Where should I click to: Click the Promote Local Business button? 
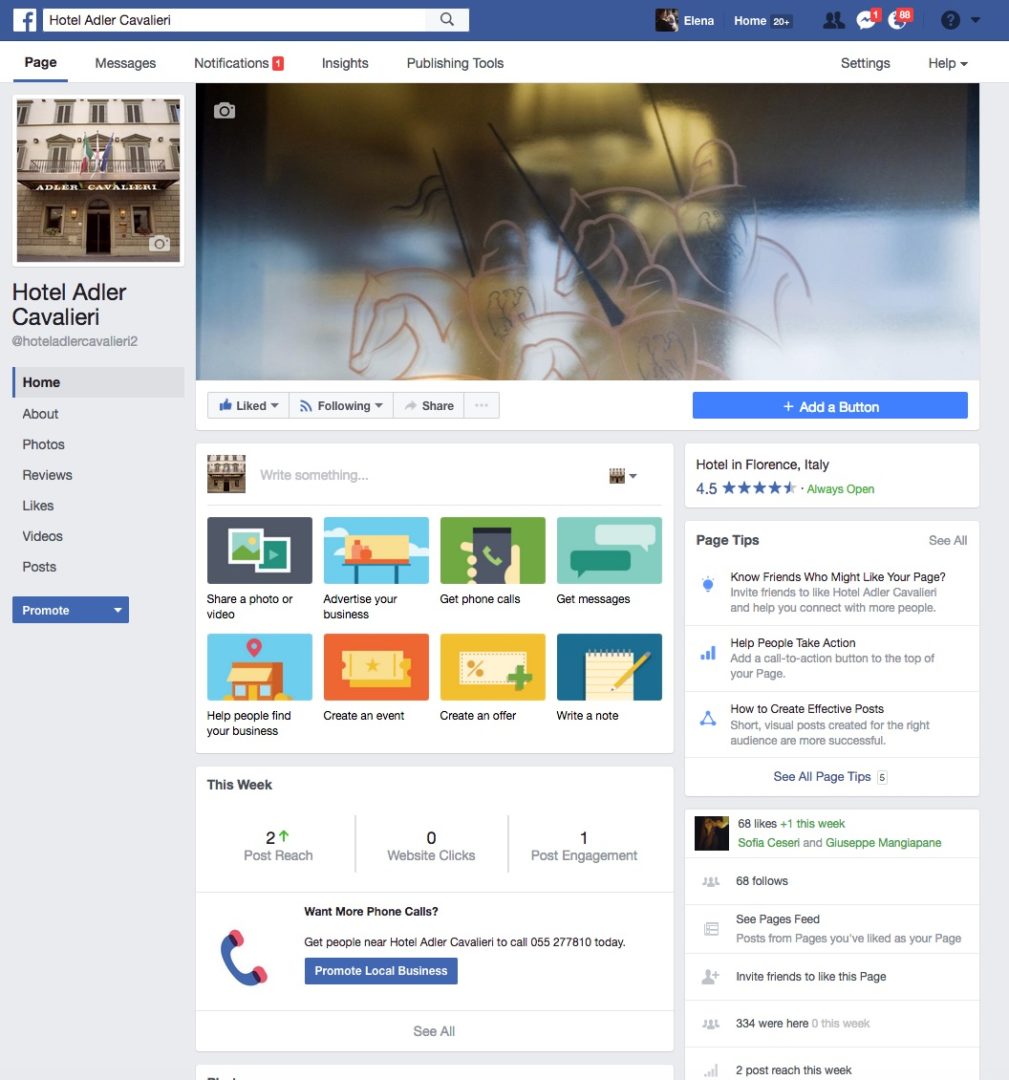[x=381, y=971]
